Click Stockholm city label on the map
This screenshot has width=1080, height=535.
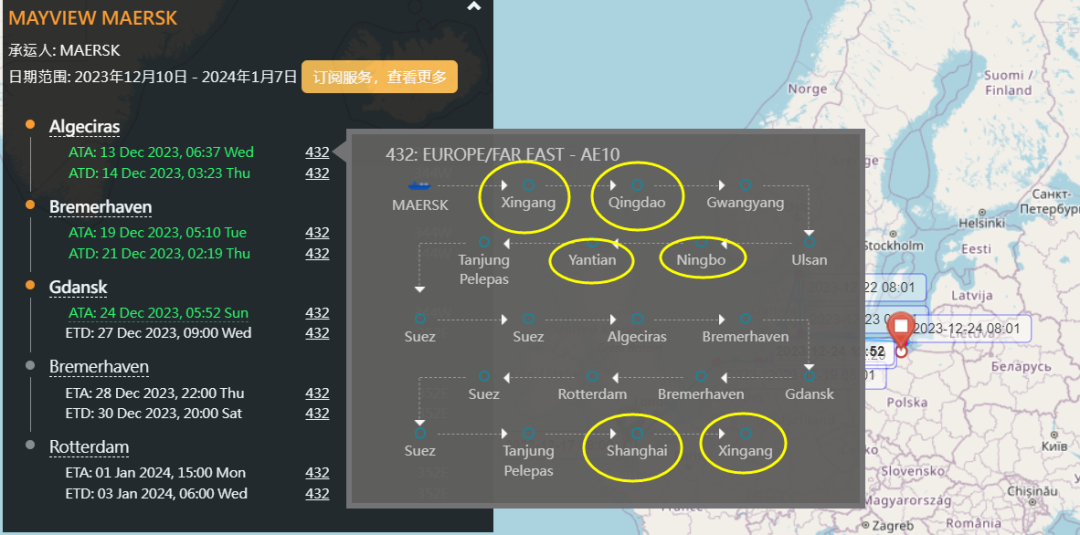(x=893, y=246)
